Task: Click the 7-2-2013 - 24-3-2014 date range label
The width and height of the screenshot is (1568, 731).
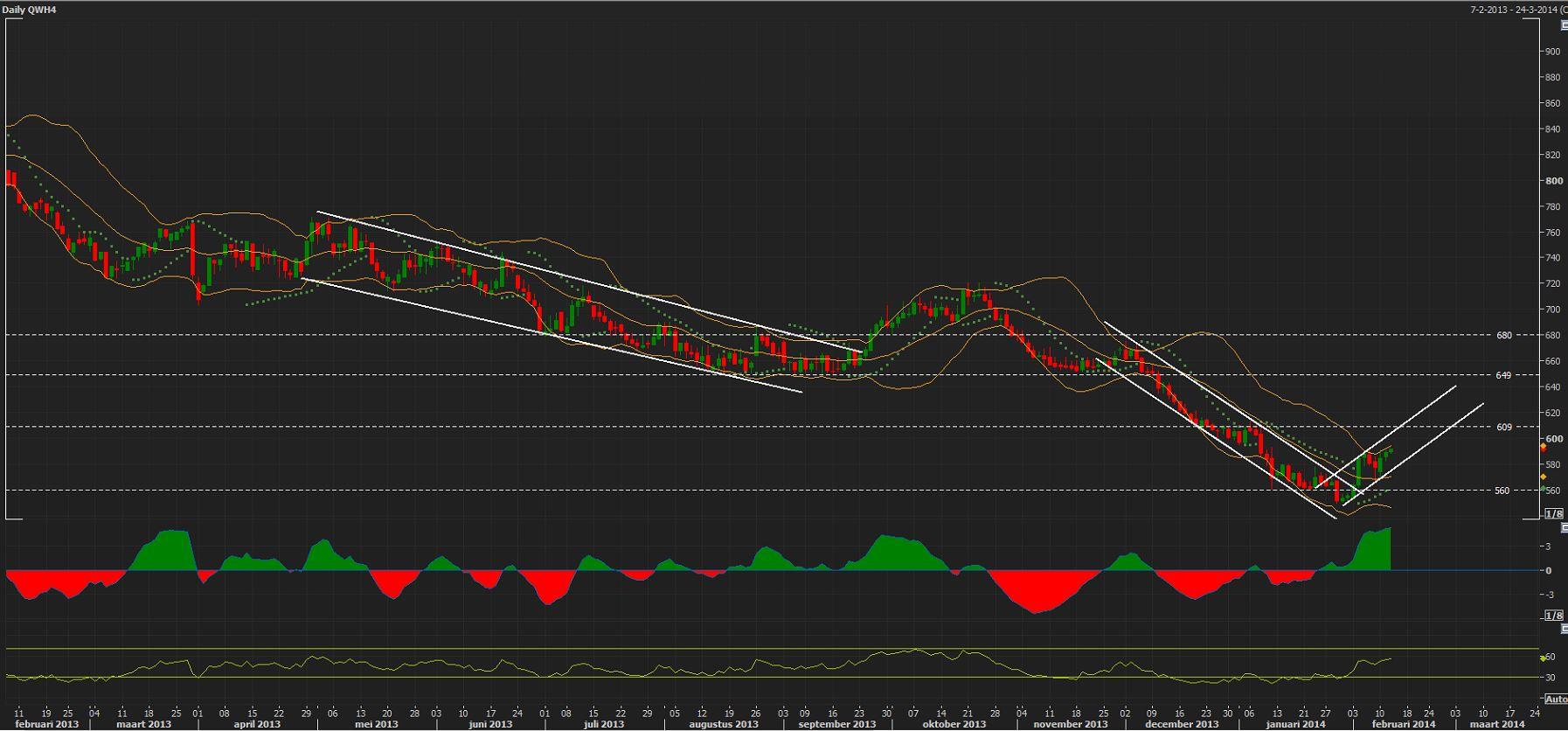Action: click(1515, 10)
